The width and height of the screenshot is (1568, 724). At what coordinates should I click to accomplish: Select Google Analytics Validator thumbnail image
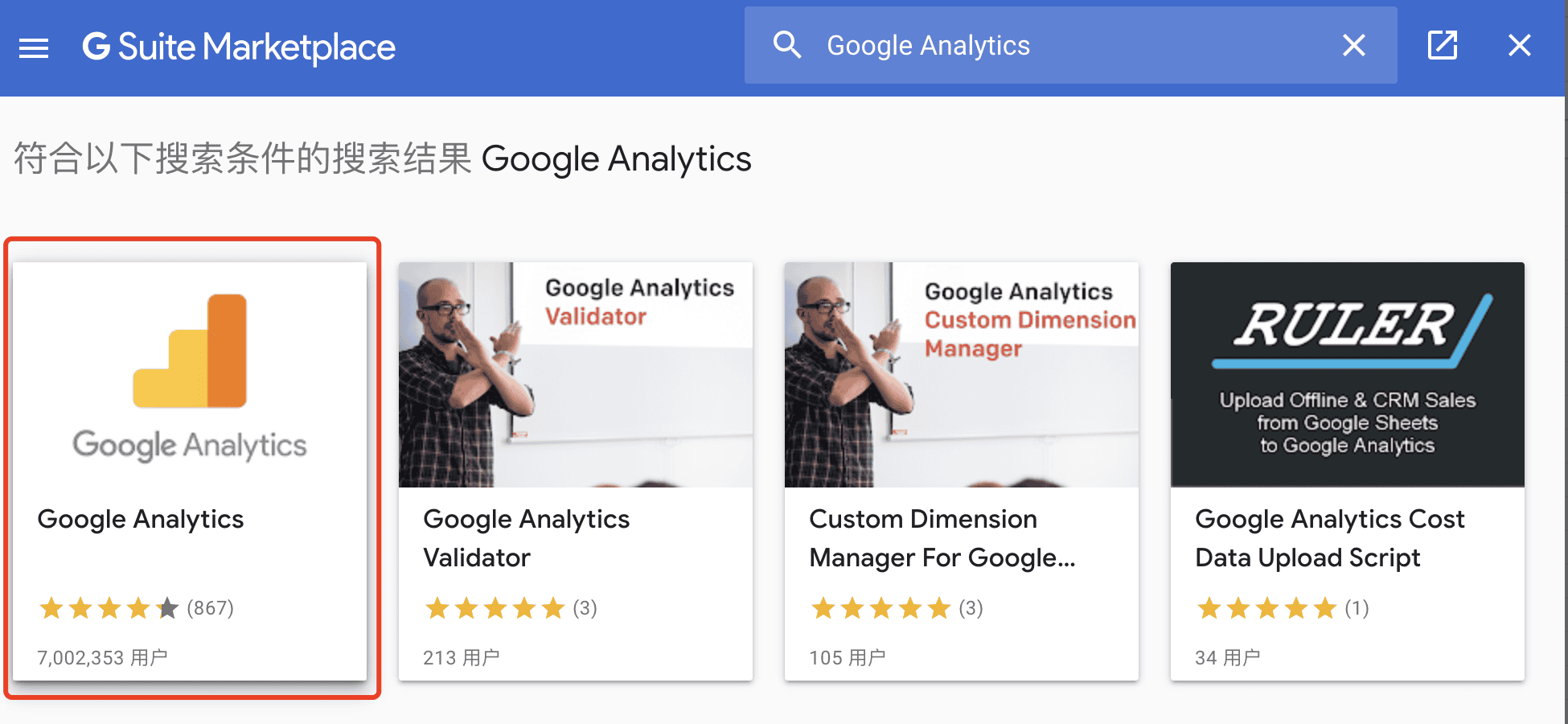point(576,375)
